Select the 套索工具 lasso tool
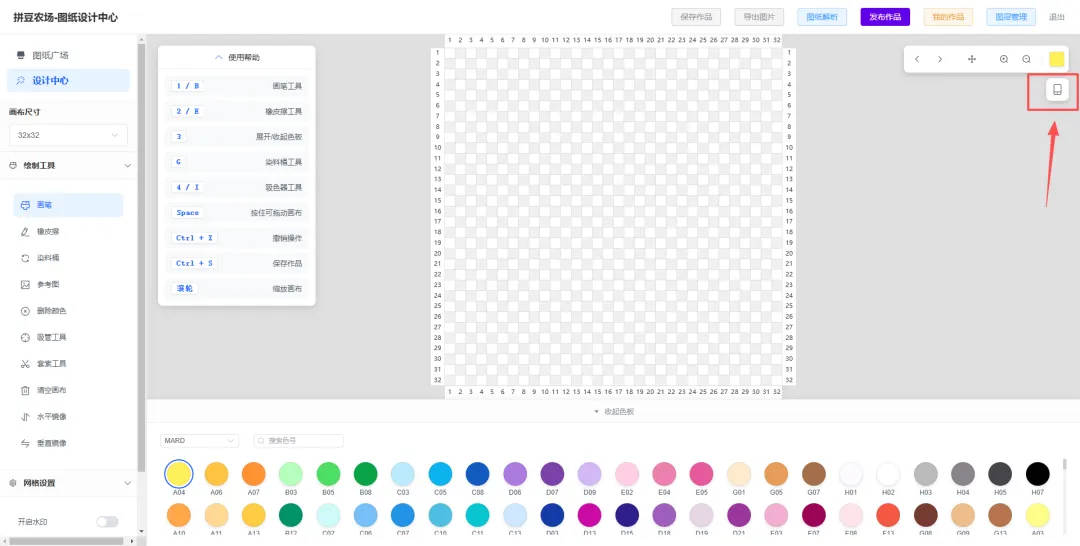Viewport: 1080px width, 546px height. pyautogui.click(x=68, y=364)
